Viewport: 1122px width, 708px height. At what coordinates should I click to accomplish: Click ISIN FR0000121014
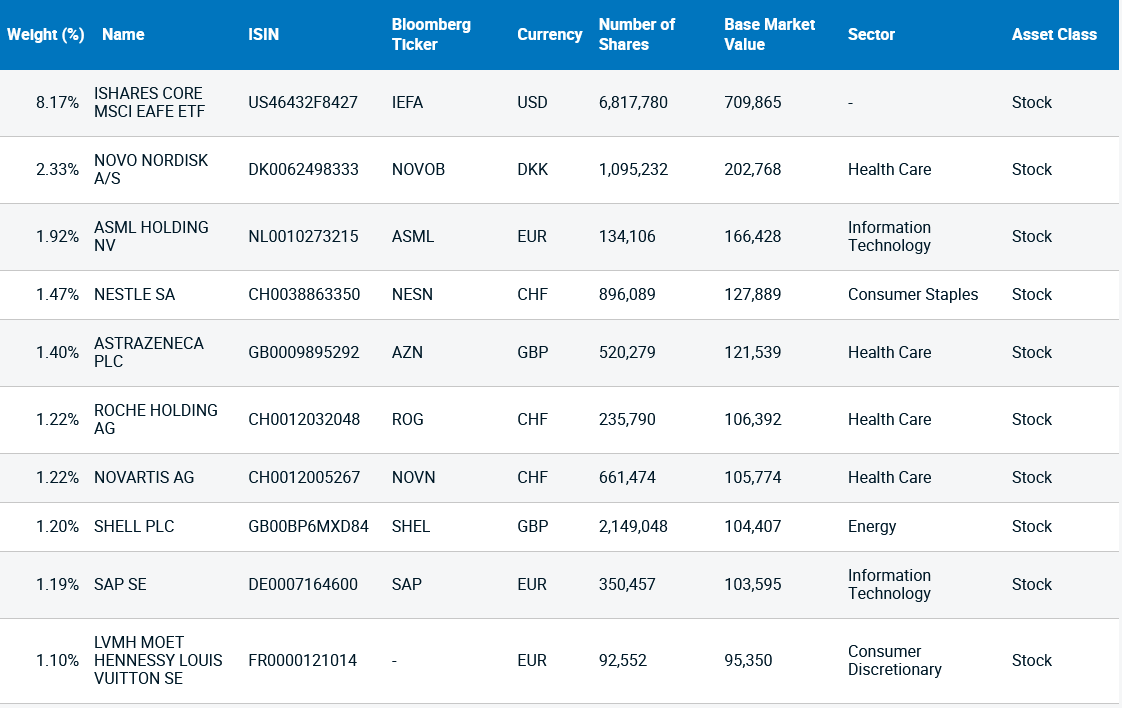pos(303,660)
